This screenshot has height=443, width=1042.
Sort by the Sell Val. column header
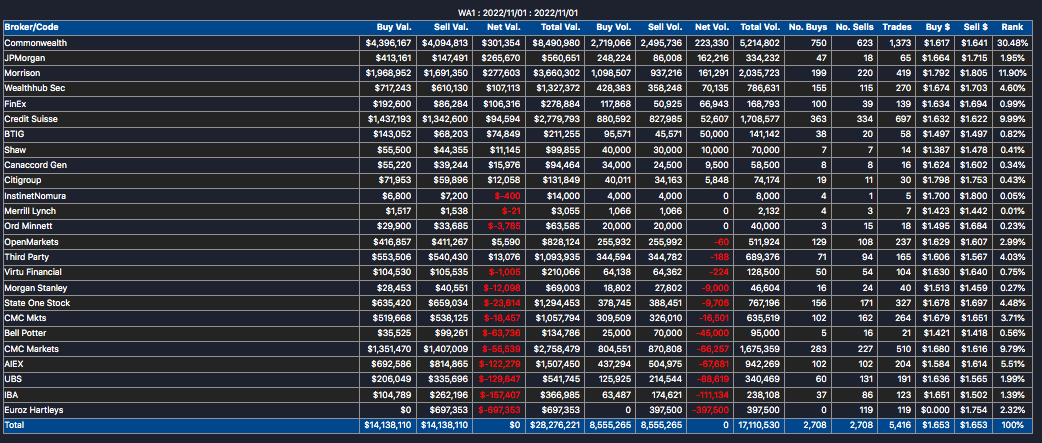click(451, 27)
